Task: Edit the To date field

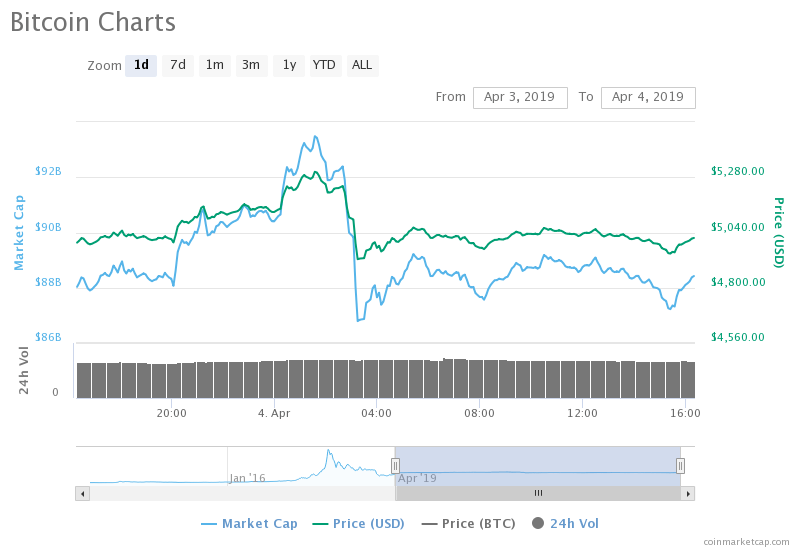Action: pyautogui.click(x=648, y=97)
